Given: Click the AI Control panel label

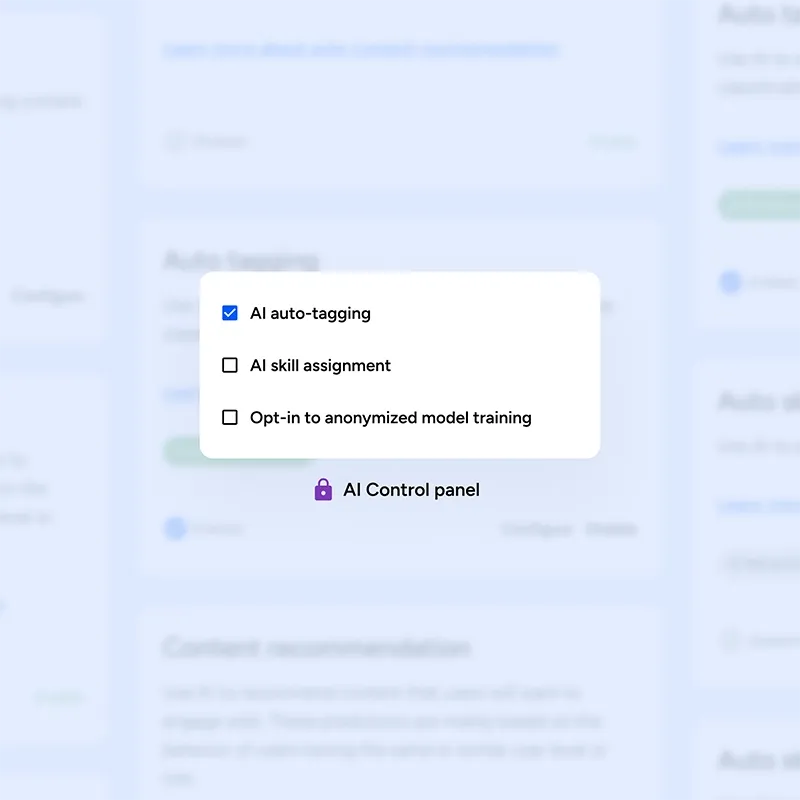Looking at the screenshot, I should click(x=411, y=490).
